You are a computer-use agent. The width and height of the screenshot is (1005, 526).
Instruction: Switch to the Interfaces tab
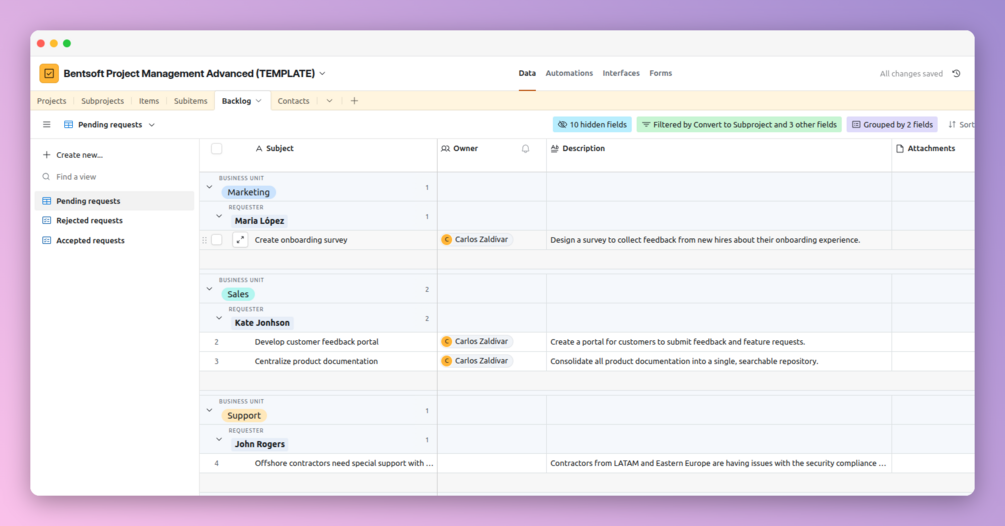point(621,73)
